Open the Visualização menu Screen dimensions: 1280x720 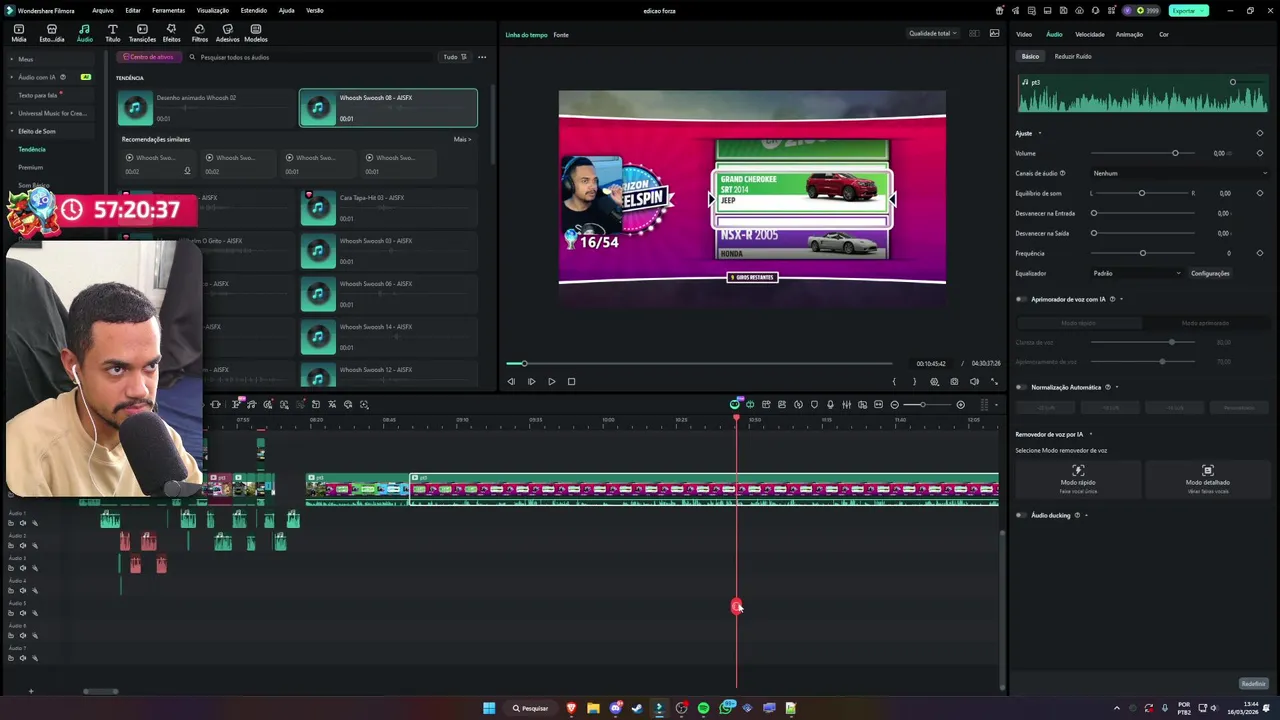pyautogui.click(x=212, y=10)
